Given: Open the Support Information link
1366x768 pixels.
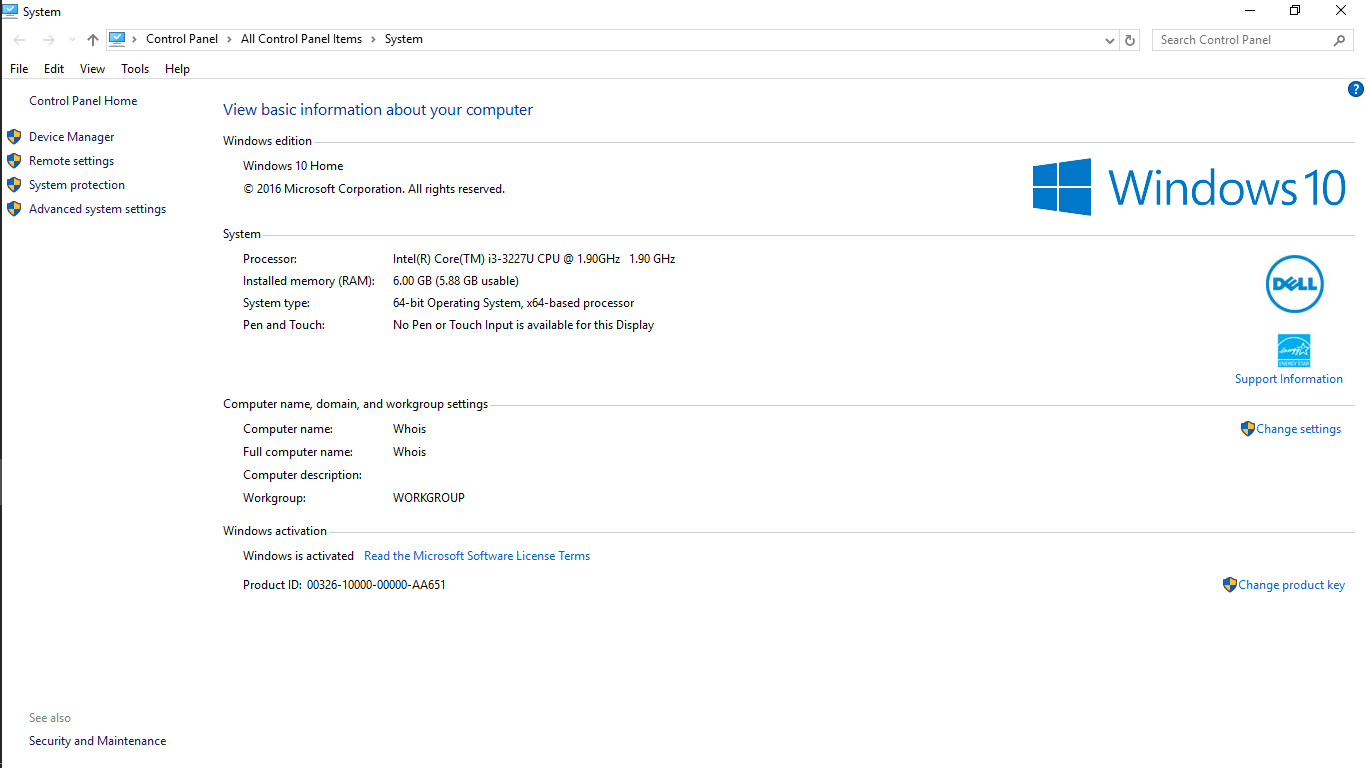Looking at the screenshot, I should (x=1288, y=379).
